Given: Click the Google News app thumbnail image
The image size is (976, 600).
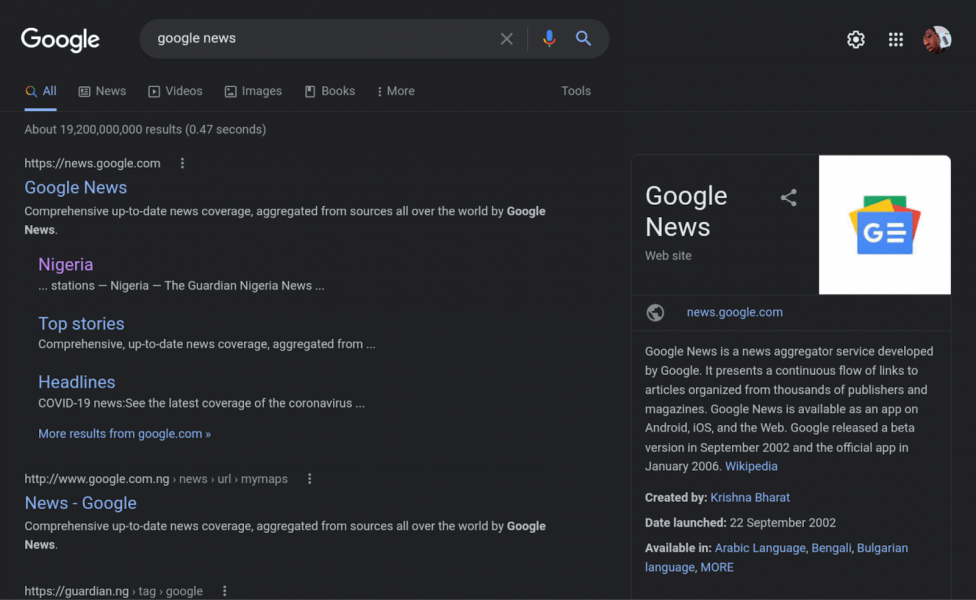Looking at the screenshot, I should 884,224.
